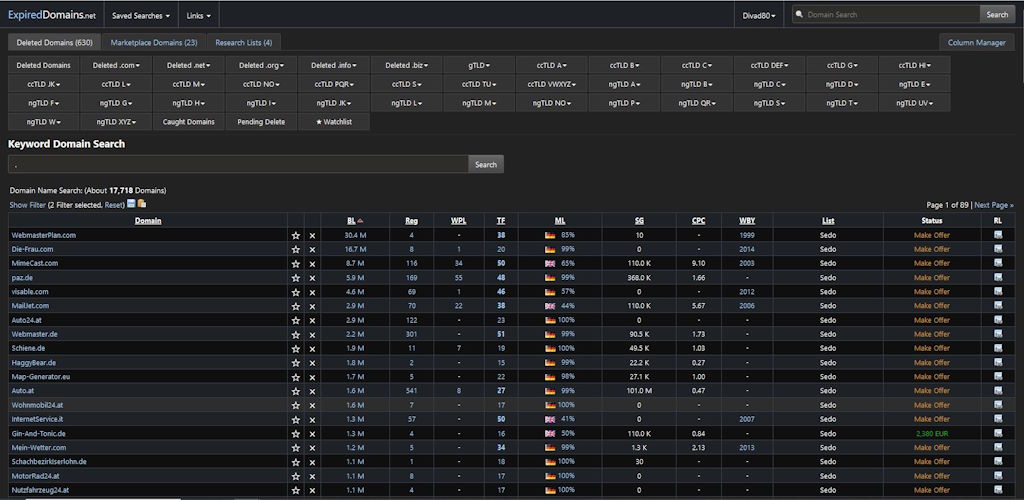Expand the ngTLD UV dropdown

coord(914,103)
